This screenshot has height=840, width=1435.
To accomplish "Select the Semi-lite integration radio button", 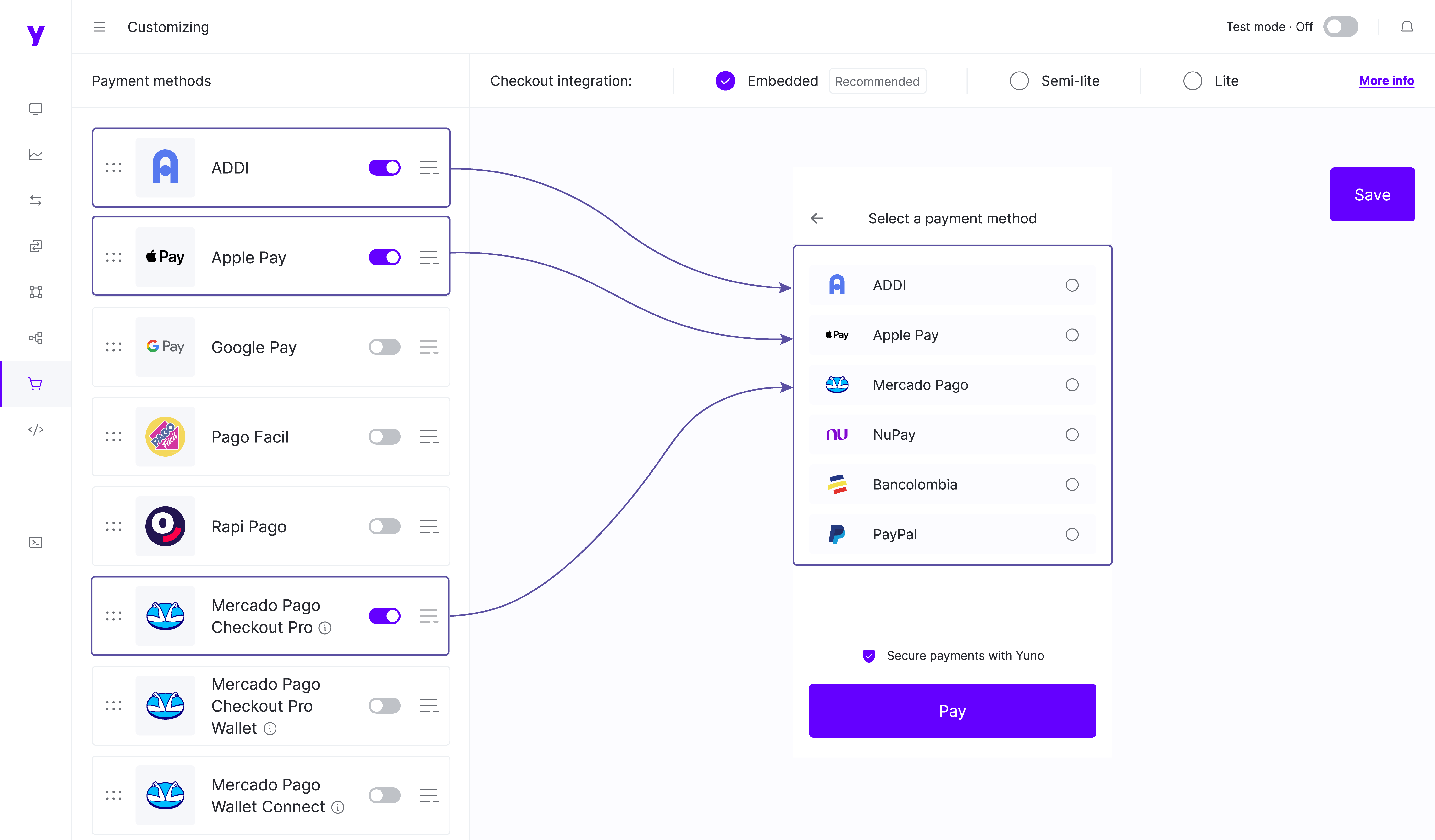I will 1019,81.
